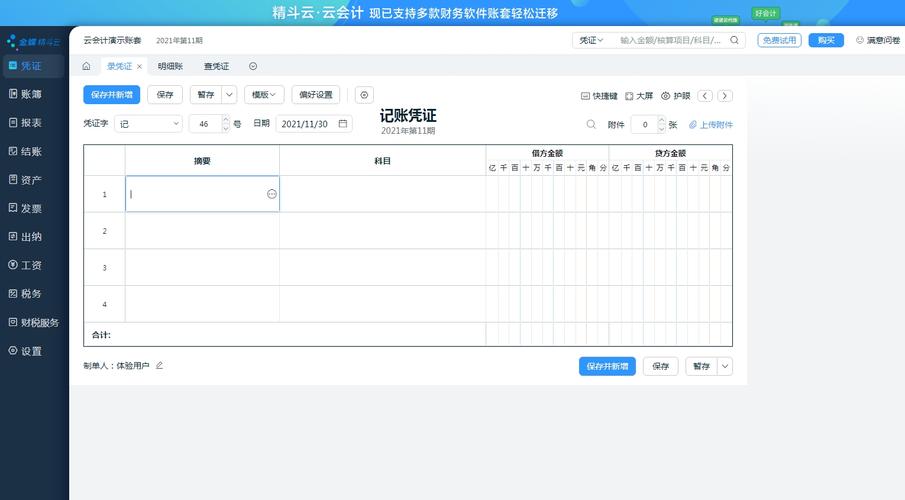Open 快捷键 keyboard shortcuts
This screenshot has width=905, height=500.
[599, 96]
